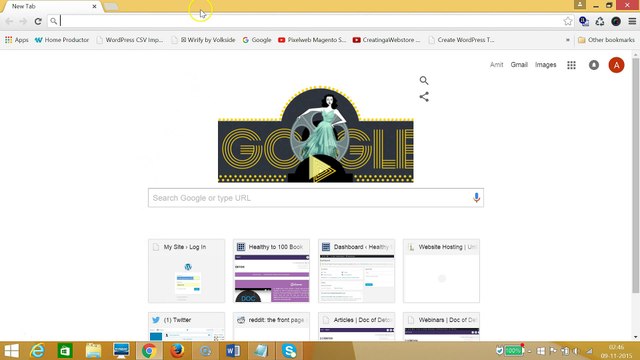Open Google notifications bell
The width and height of the screenshot is (640, 360).
tap(594, 65)
